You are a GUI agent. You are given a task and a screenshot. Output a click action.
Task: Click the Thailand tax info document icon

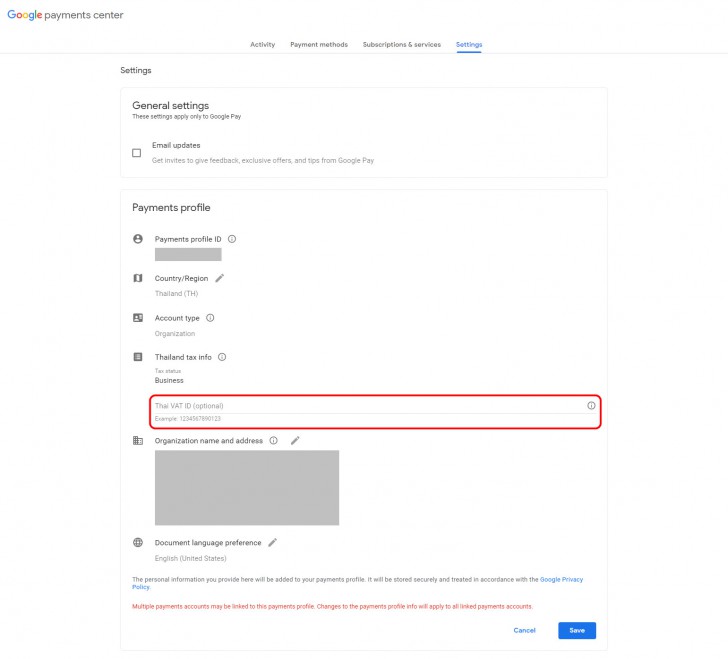(138, 357)
